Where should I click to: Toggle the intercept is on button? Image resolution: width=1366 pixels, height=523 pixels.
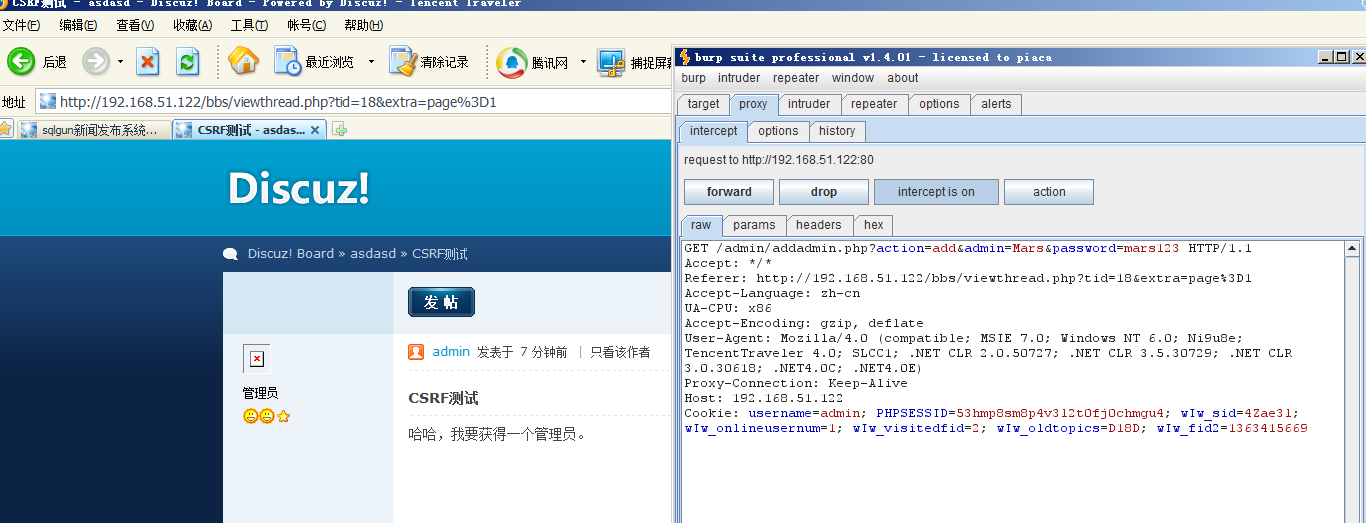(936, 192)
